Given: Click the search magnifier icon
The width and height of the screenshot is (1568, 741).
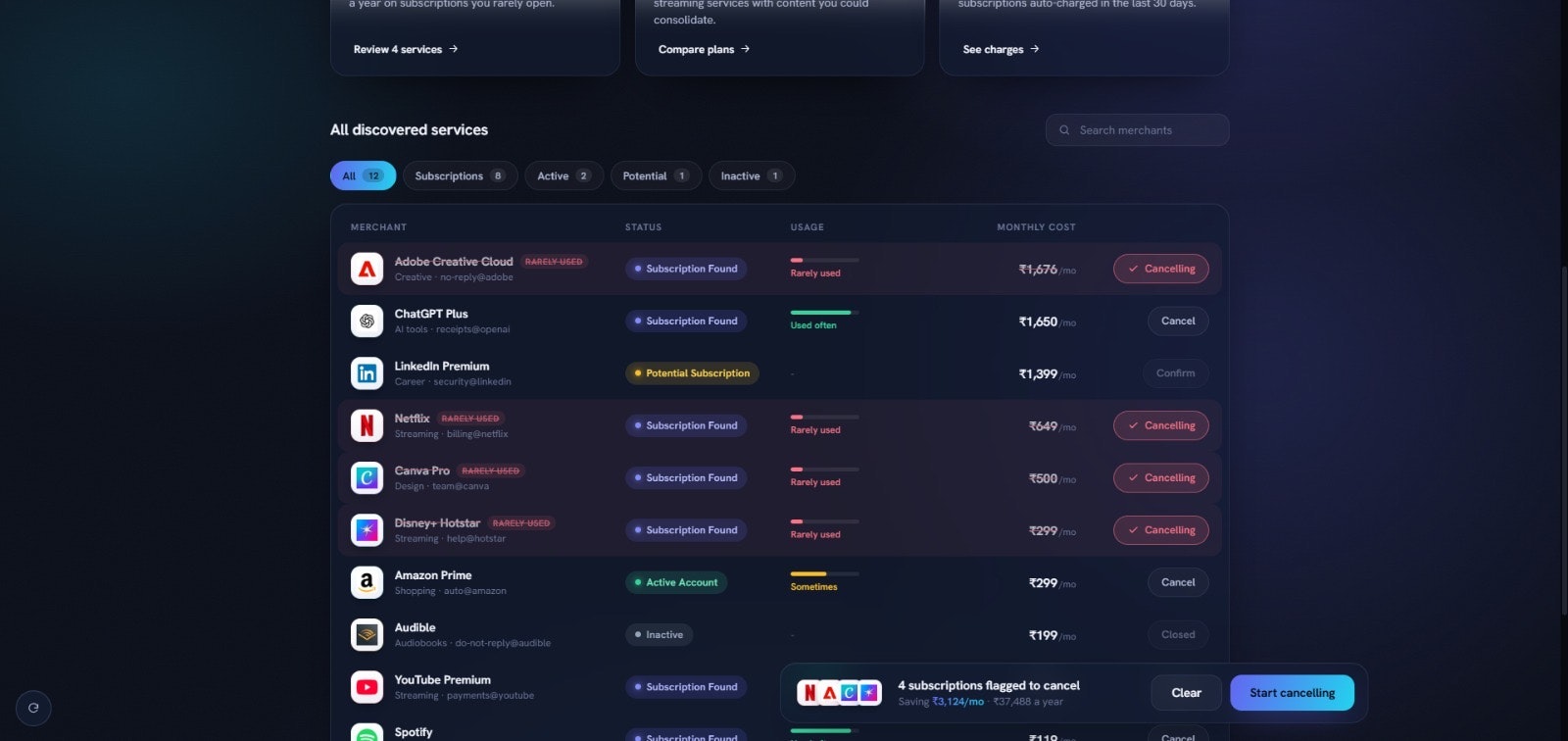Looking at the screenshot, I should (1064, 130).
